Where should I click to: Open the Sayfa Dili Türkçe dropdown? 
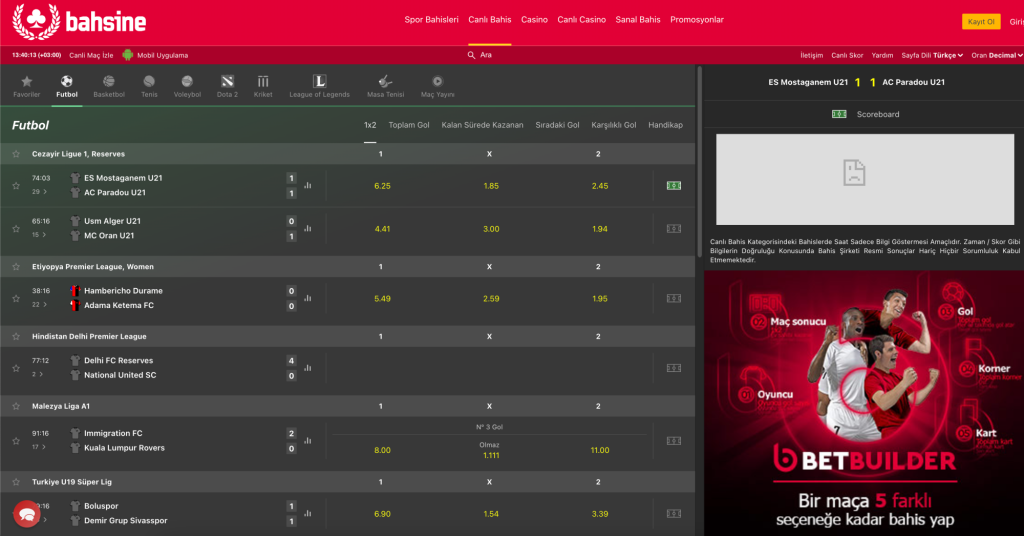click(931, 55)
